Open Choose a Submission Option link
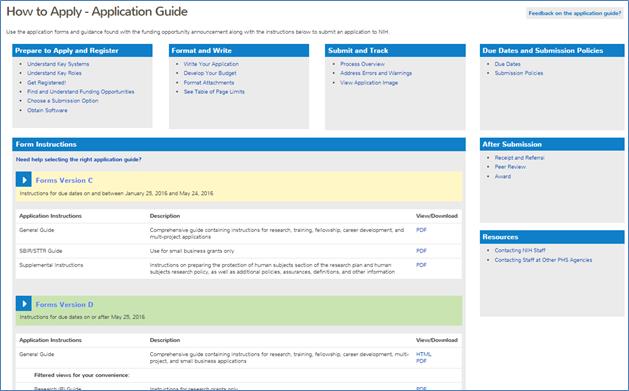Screen dimensions: 629x391 coord(63,101)
